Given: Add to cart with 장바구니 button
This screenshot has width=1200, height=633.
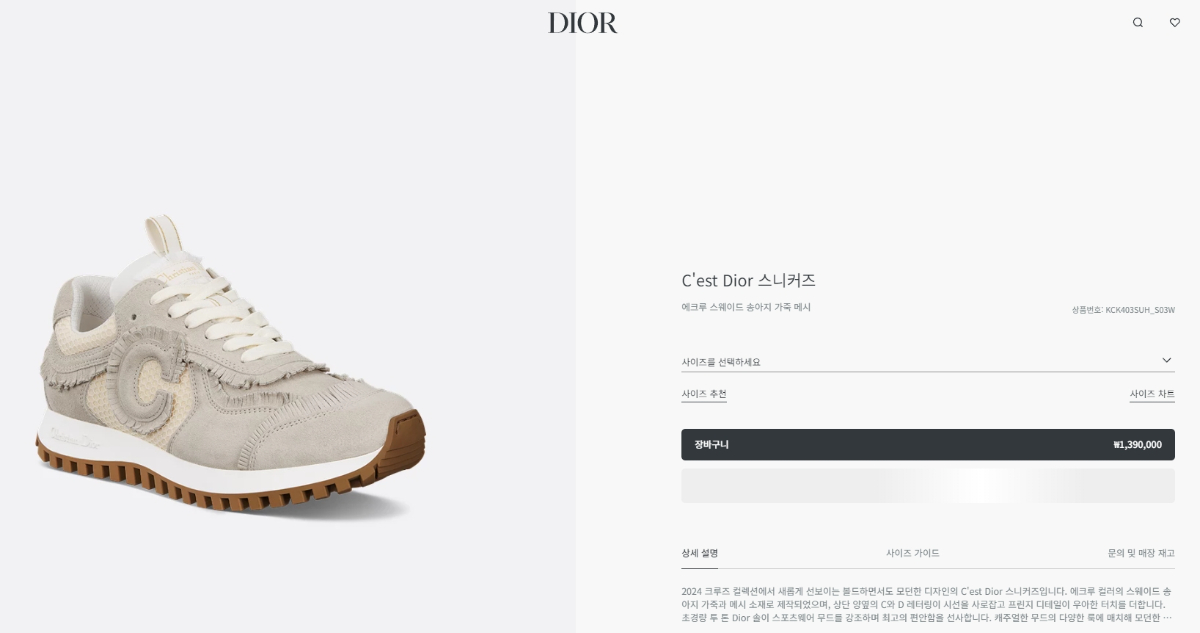Looking at the screenshot, I should pyautogui.click(x=928, y=445).
